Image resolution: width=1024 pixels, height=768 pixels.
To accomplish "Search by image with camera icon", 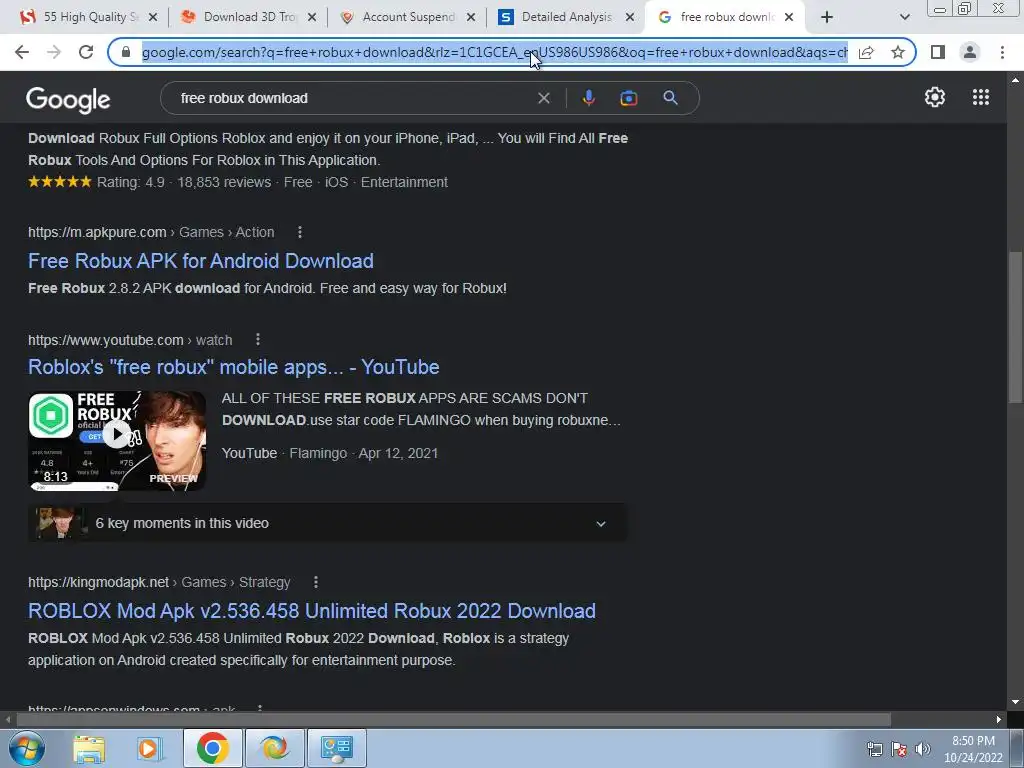I will pyautogui.click(x=628, y=98).
